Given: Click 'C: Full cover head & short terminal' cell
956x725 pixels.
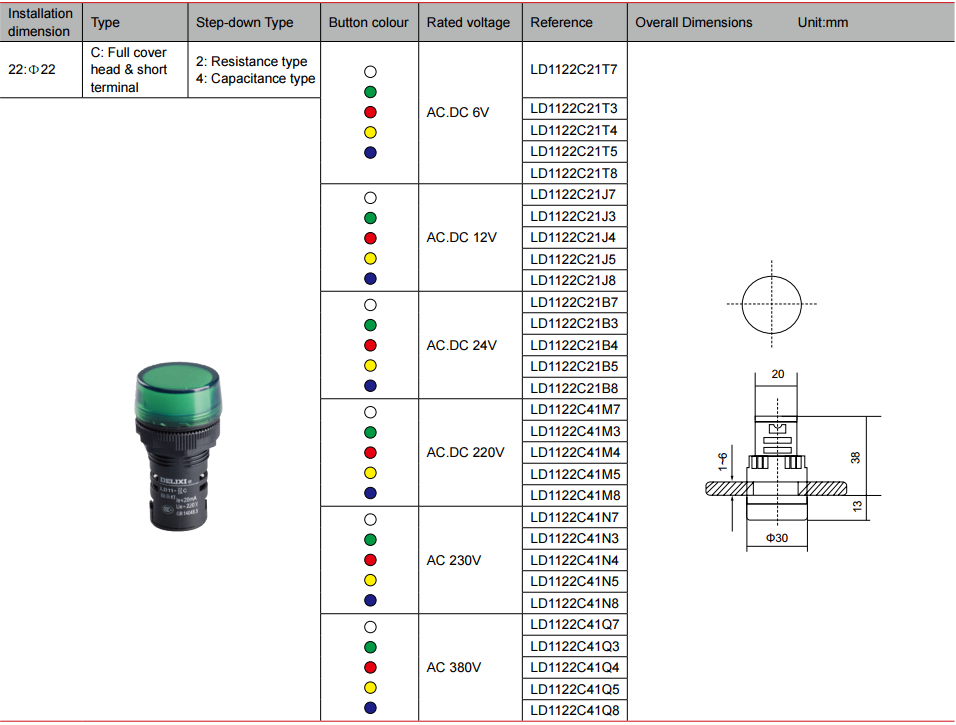Looking at the screenshot, I should tap(135, 70).
